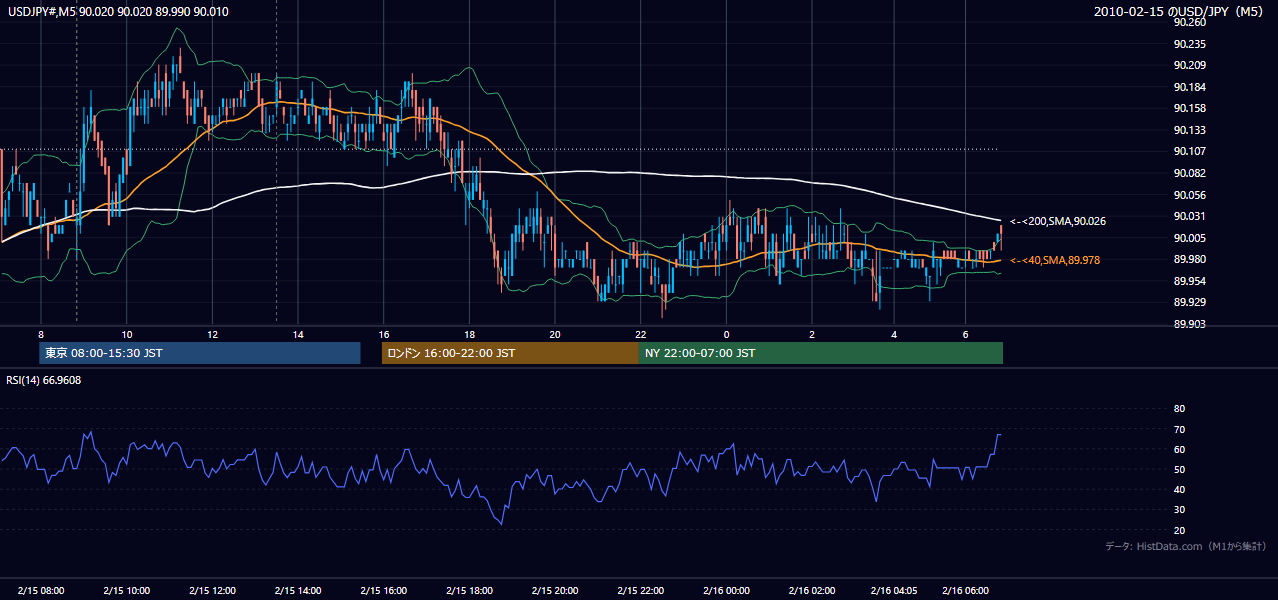Click hour label 10 on price chart time axis

[127, 334]
